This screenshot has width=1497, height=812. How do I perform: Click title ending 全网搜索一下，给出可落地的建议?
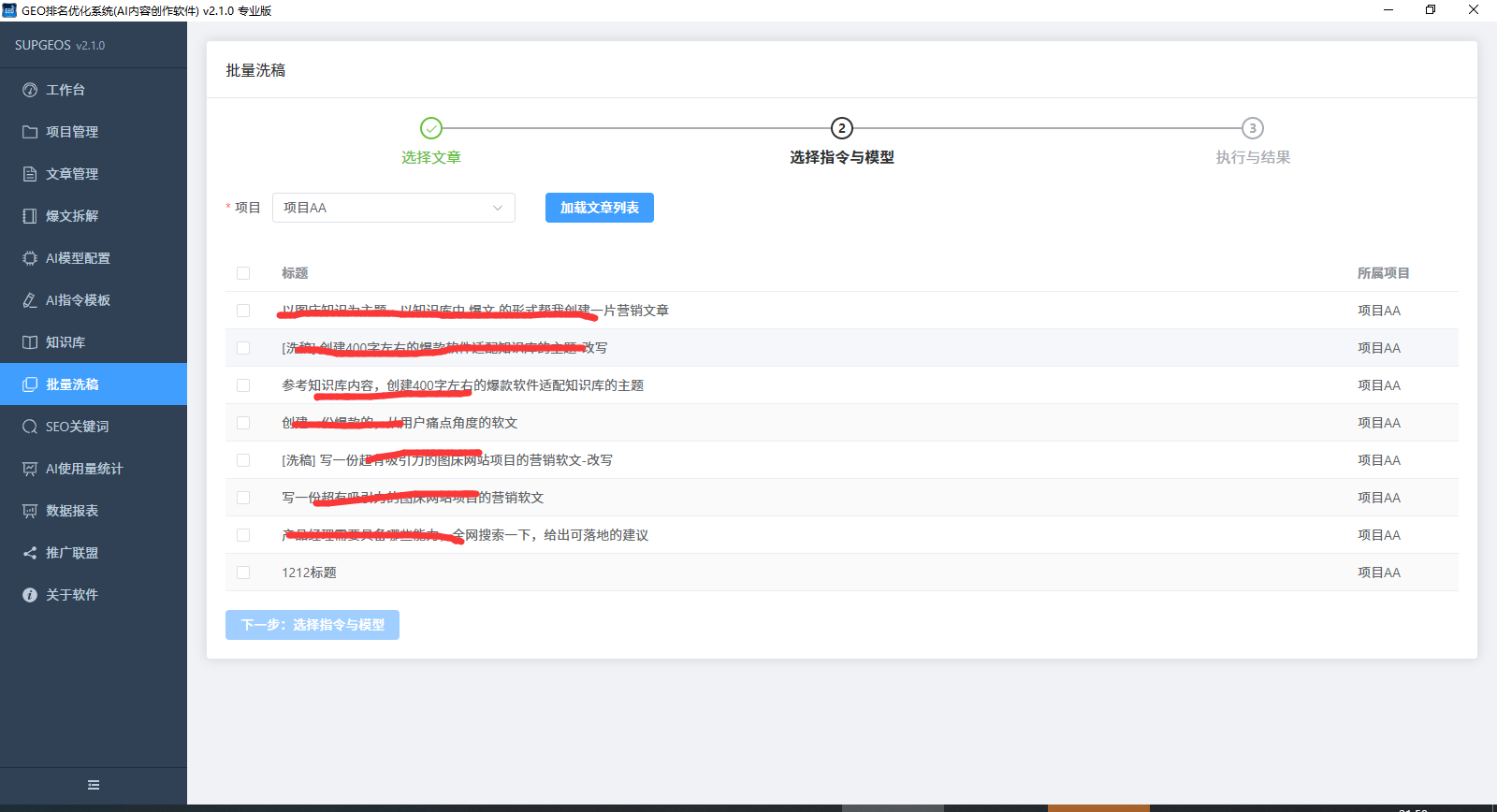pyautogui.click(x=465, y=535)
